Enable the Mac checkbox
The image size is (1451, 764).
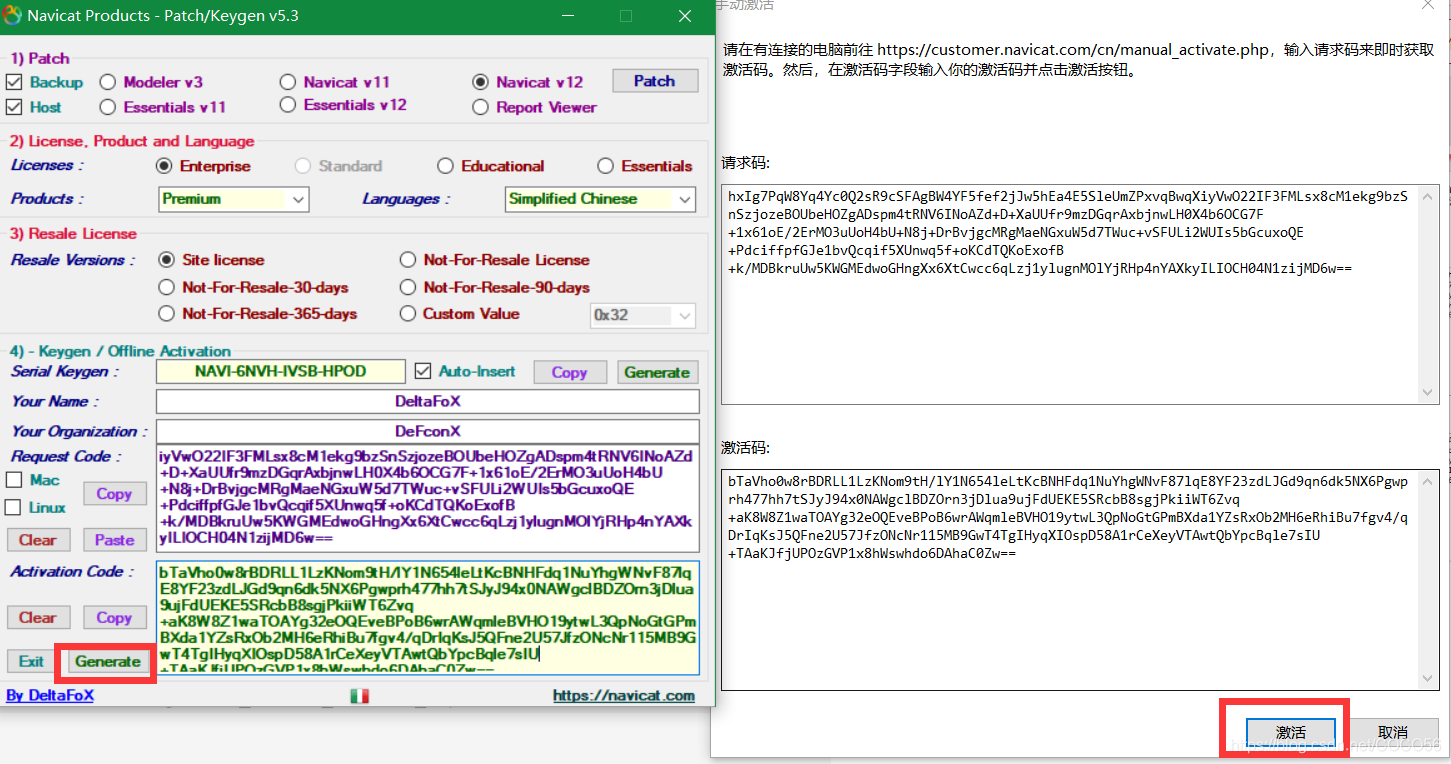pyautogui.click(x=13, y=481)
